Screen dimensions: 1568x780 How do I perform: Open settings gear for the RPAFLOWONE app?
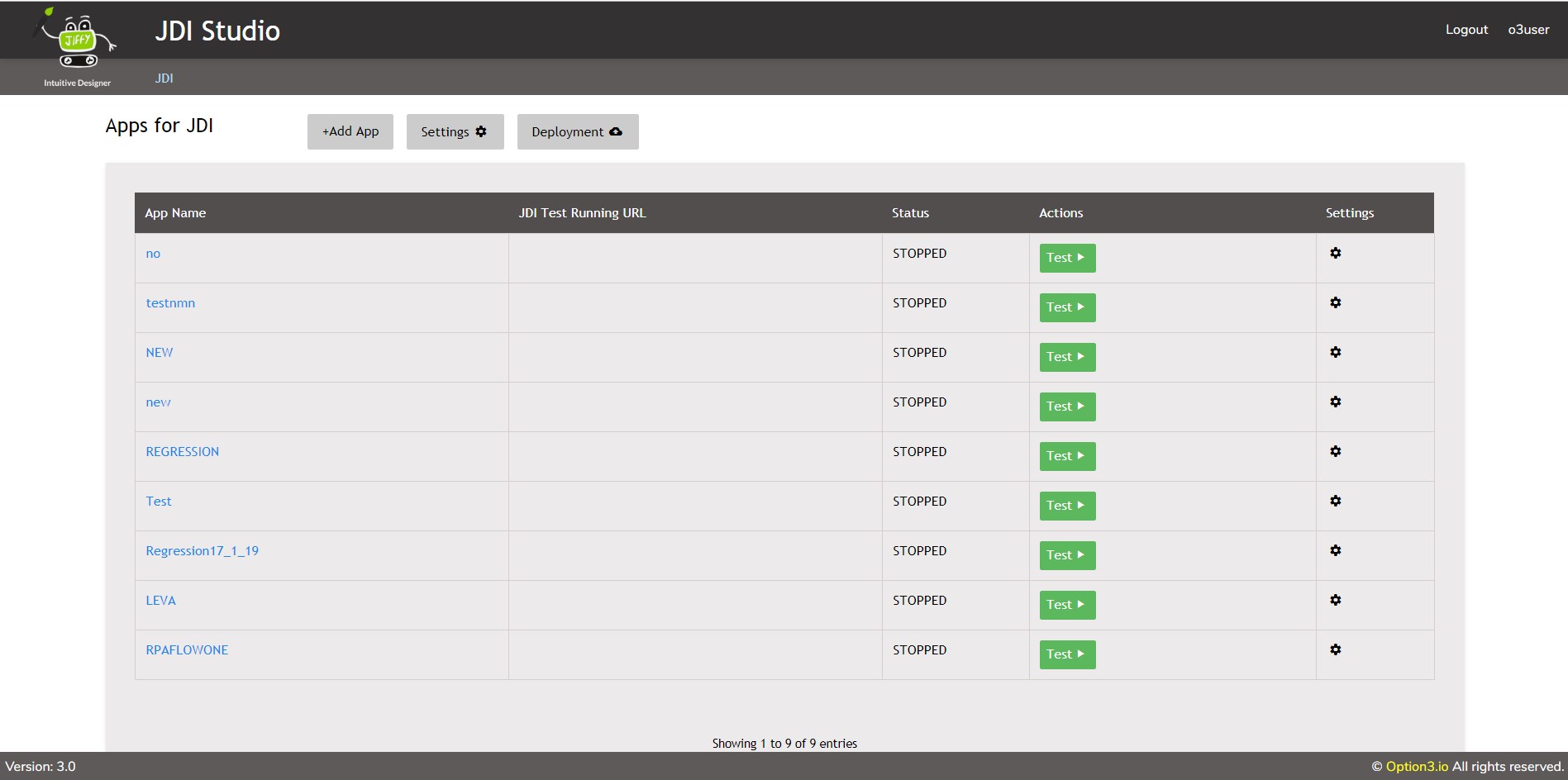(1335, 649)
